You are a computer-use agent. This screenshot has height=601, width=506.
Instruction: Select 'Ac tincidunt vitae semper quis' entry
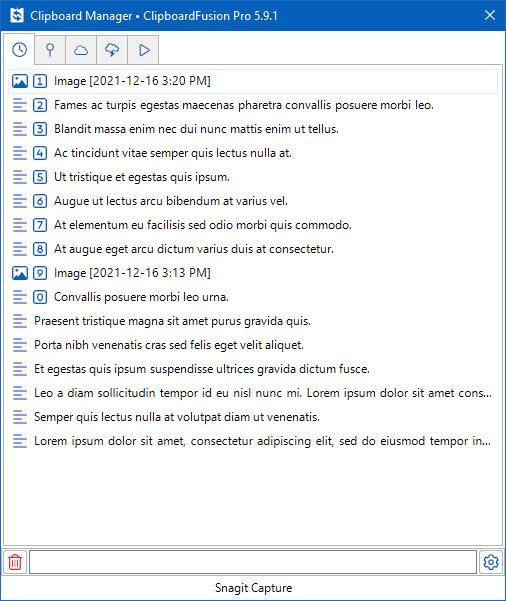253,153
